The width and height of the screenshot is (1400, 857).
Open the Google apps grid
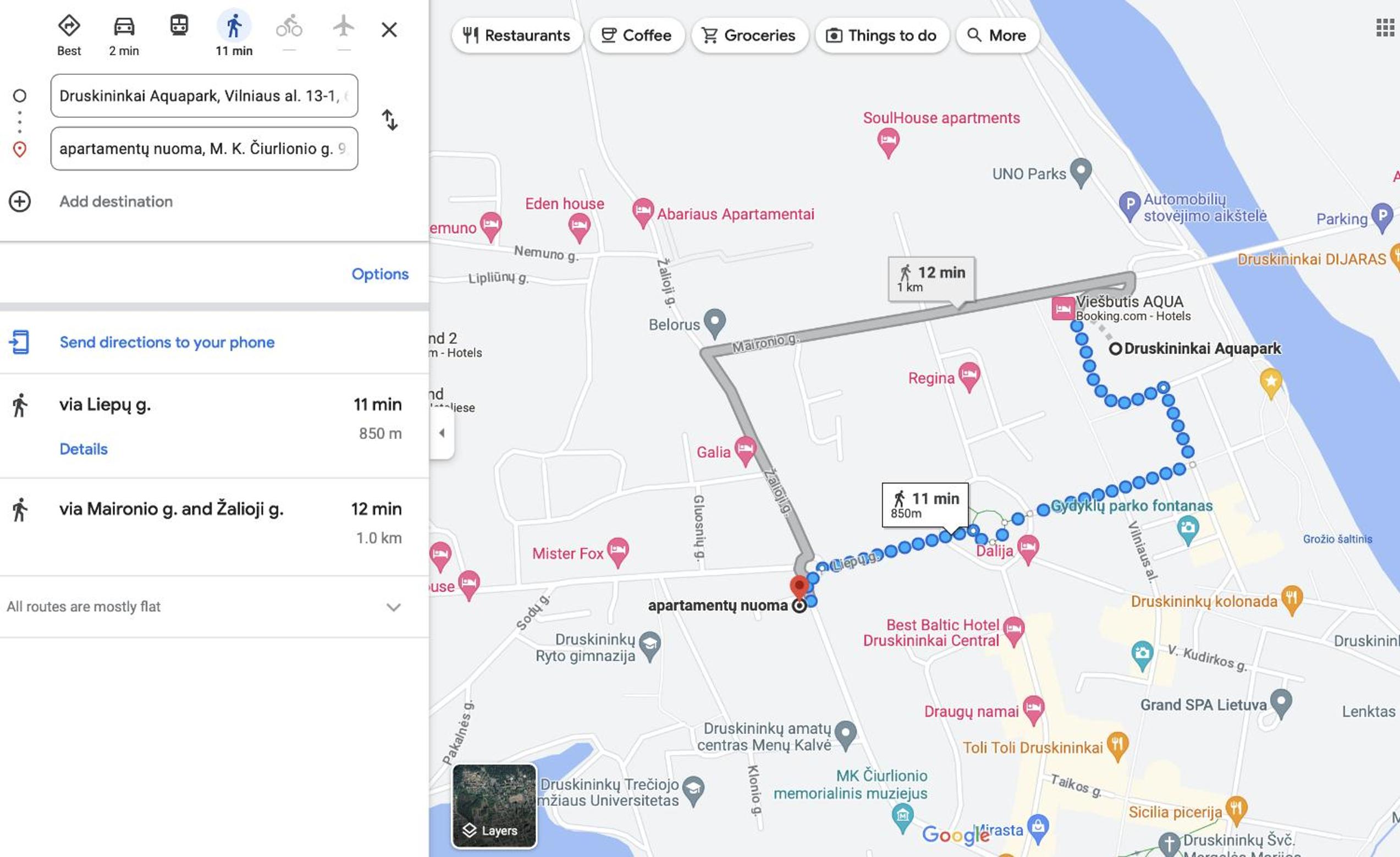click(x=1385, y=28)
